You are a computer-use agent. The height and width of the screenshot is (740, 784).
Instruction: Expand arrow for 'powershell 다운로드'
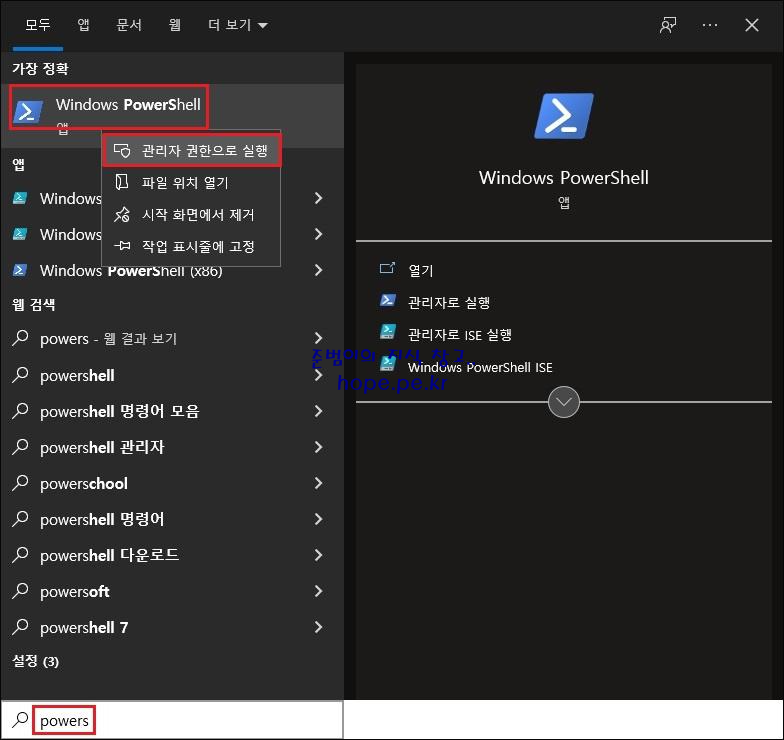click(318, 556)
